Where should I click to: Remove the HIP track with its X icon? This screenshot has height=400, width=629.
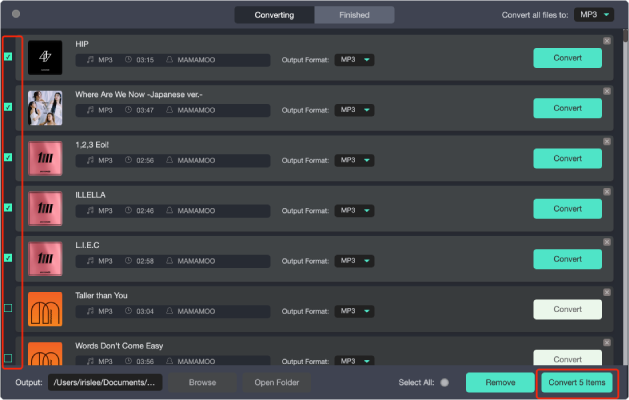coord(607,41)
